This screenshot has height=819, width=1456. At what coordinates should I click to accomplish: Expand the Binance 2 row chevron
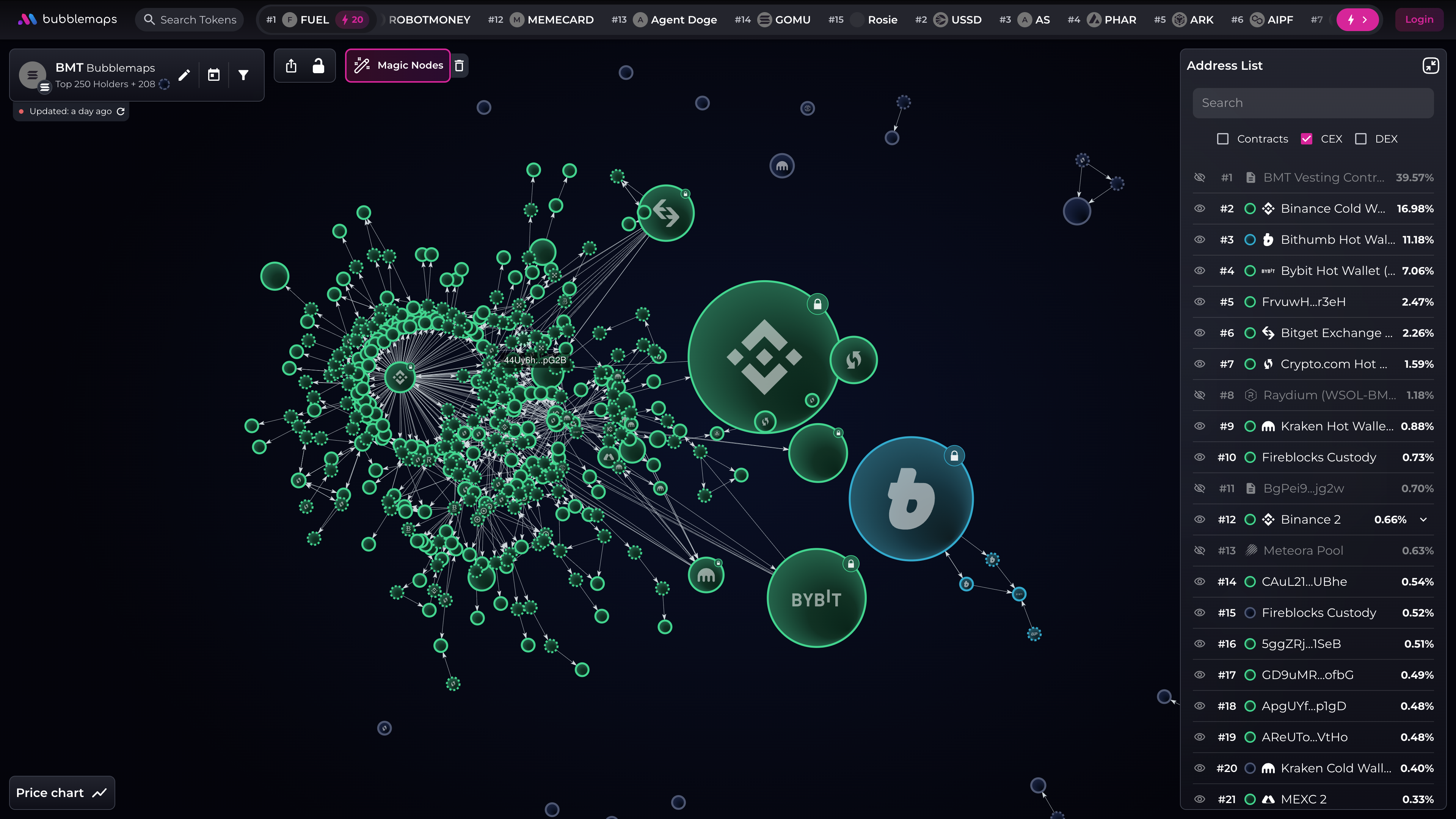tap(1423, 519)
